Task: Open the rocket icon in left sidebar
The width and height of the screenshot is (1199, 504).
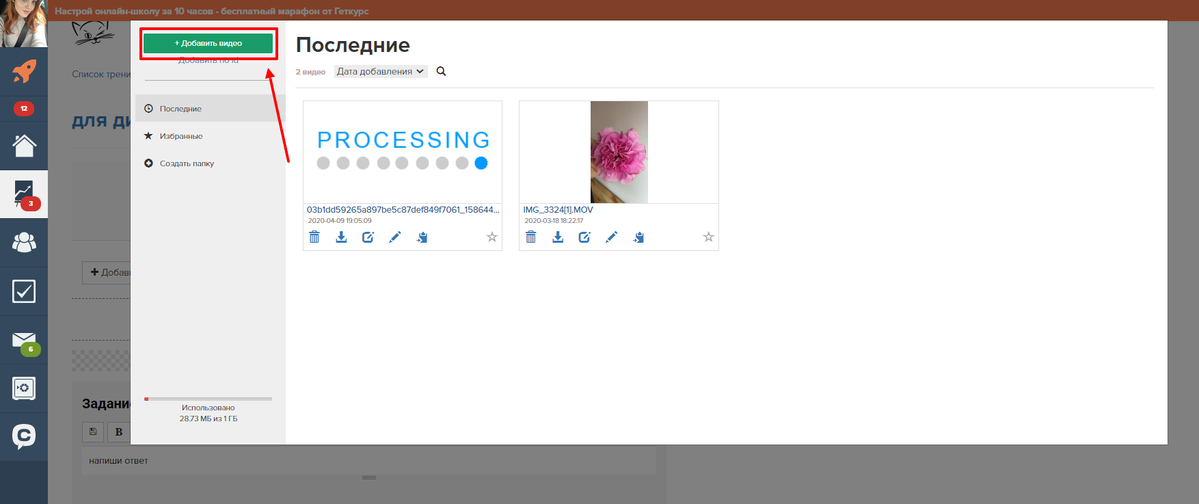Action: pos(24,73)
